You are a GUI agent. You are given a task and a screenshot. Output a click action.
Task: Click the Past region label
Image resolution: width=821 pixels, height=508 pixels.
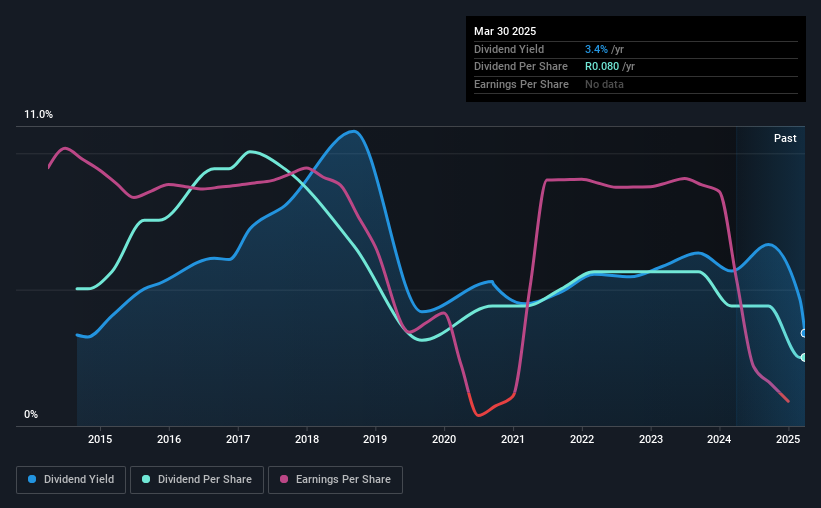[x=785, y=138]
